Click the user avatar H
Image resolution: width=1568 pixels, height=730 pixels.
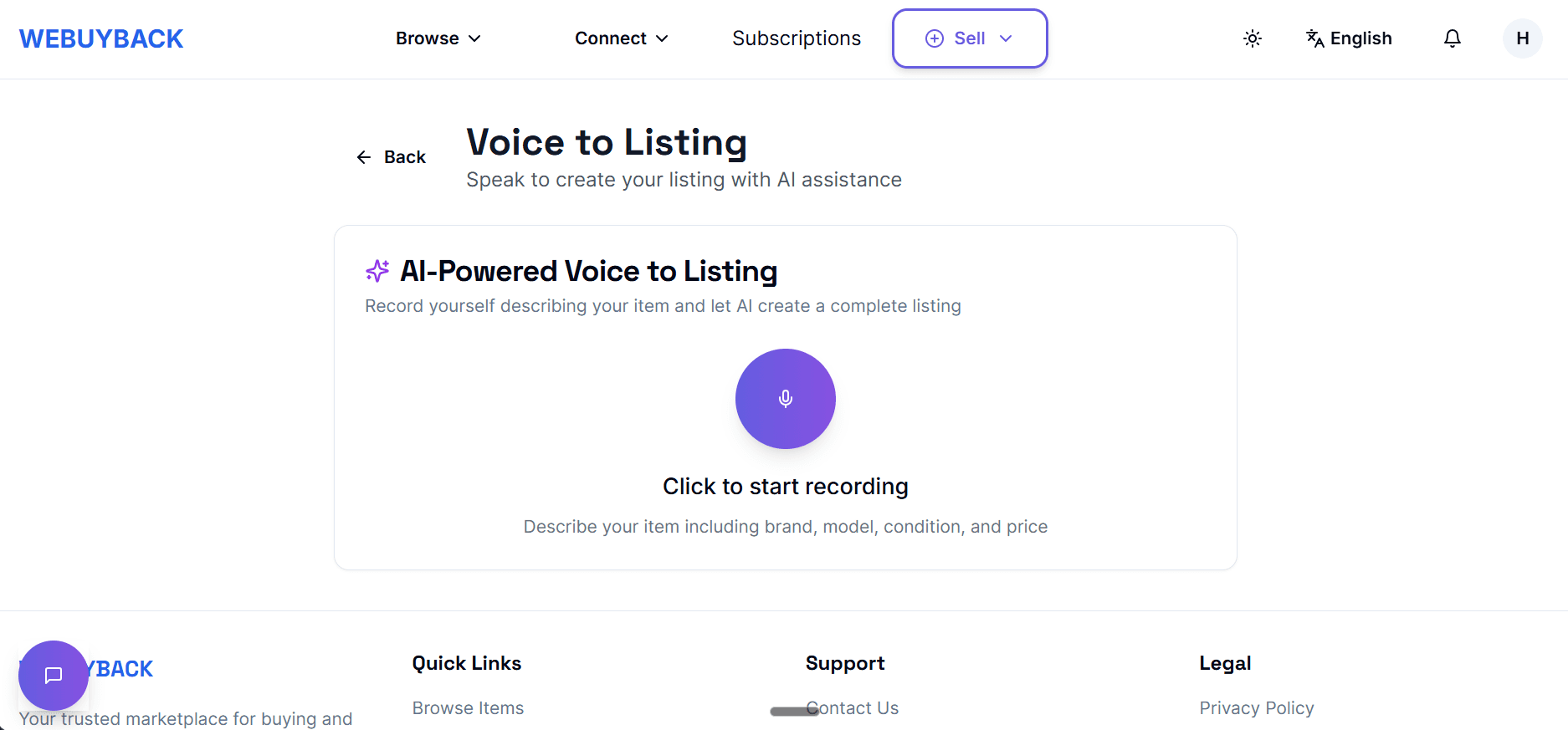click(1522, 38)
